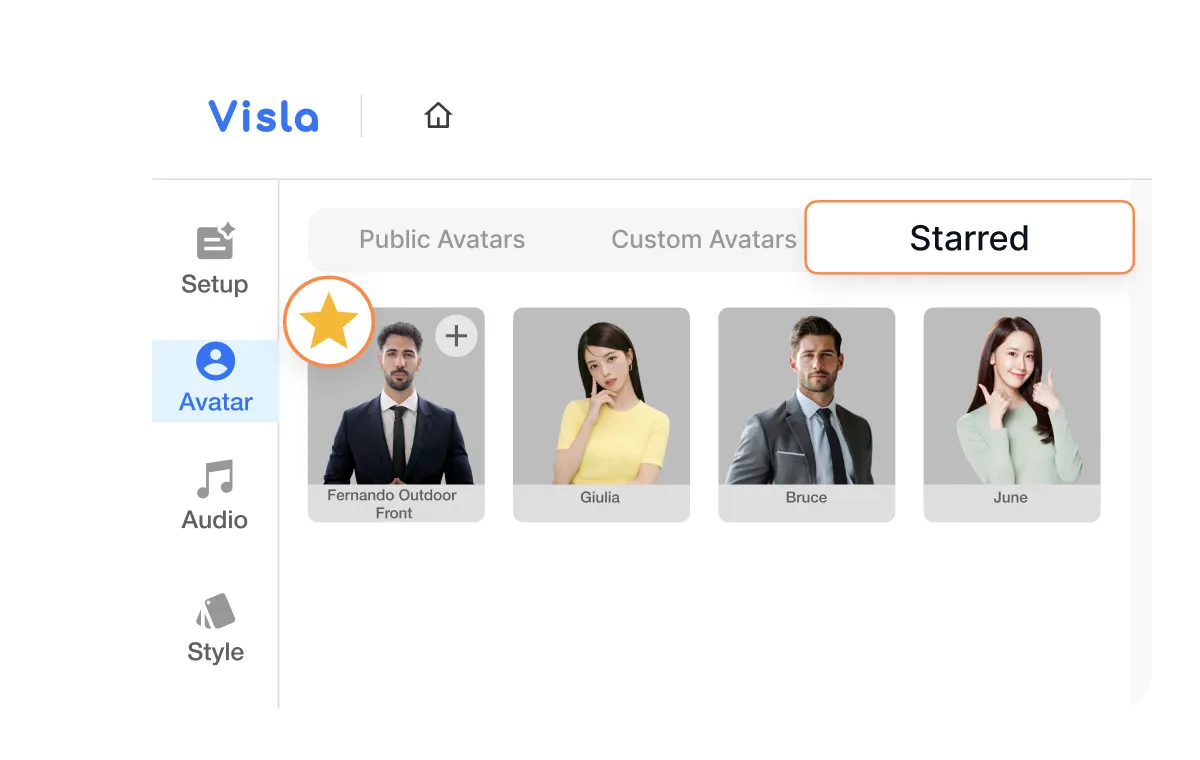The height and width of the screenshot is (760, 1200).
Task: Click the Giulia name label
Action: tap(601, 497)
